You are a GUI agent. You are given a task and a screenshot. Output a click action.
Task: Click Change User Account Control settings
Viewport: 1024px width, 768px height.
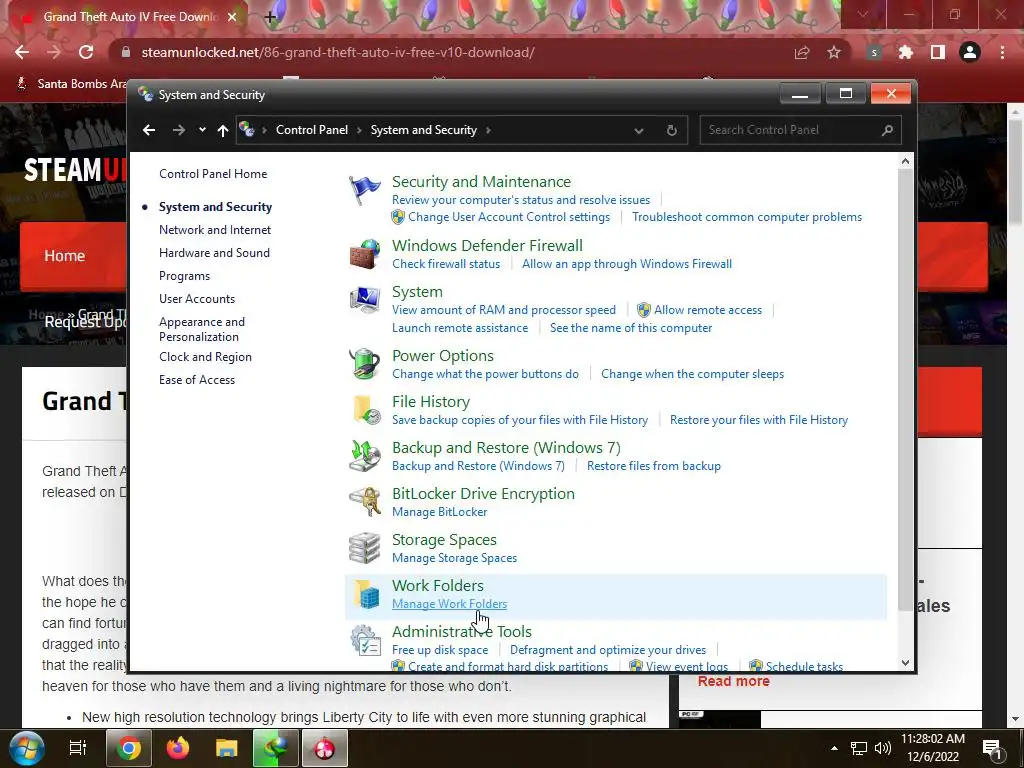coord(509,217)
